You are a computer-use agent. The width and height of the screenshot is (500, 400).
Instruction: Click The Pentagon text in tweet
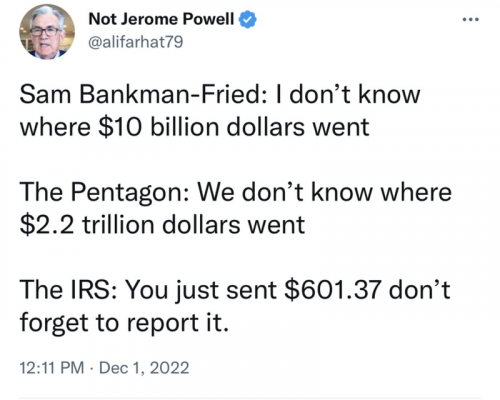pyautogui.click(x=100, y=192)
